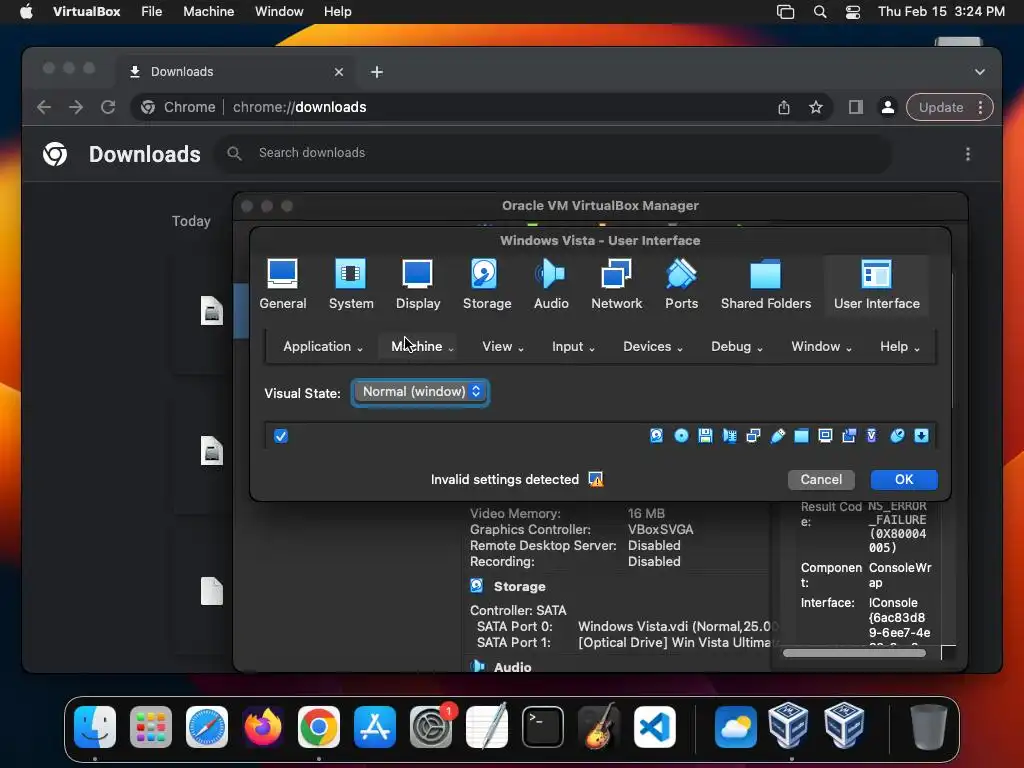
Task: Open Chrome from the Dock
Action: pos(319,727)
